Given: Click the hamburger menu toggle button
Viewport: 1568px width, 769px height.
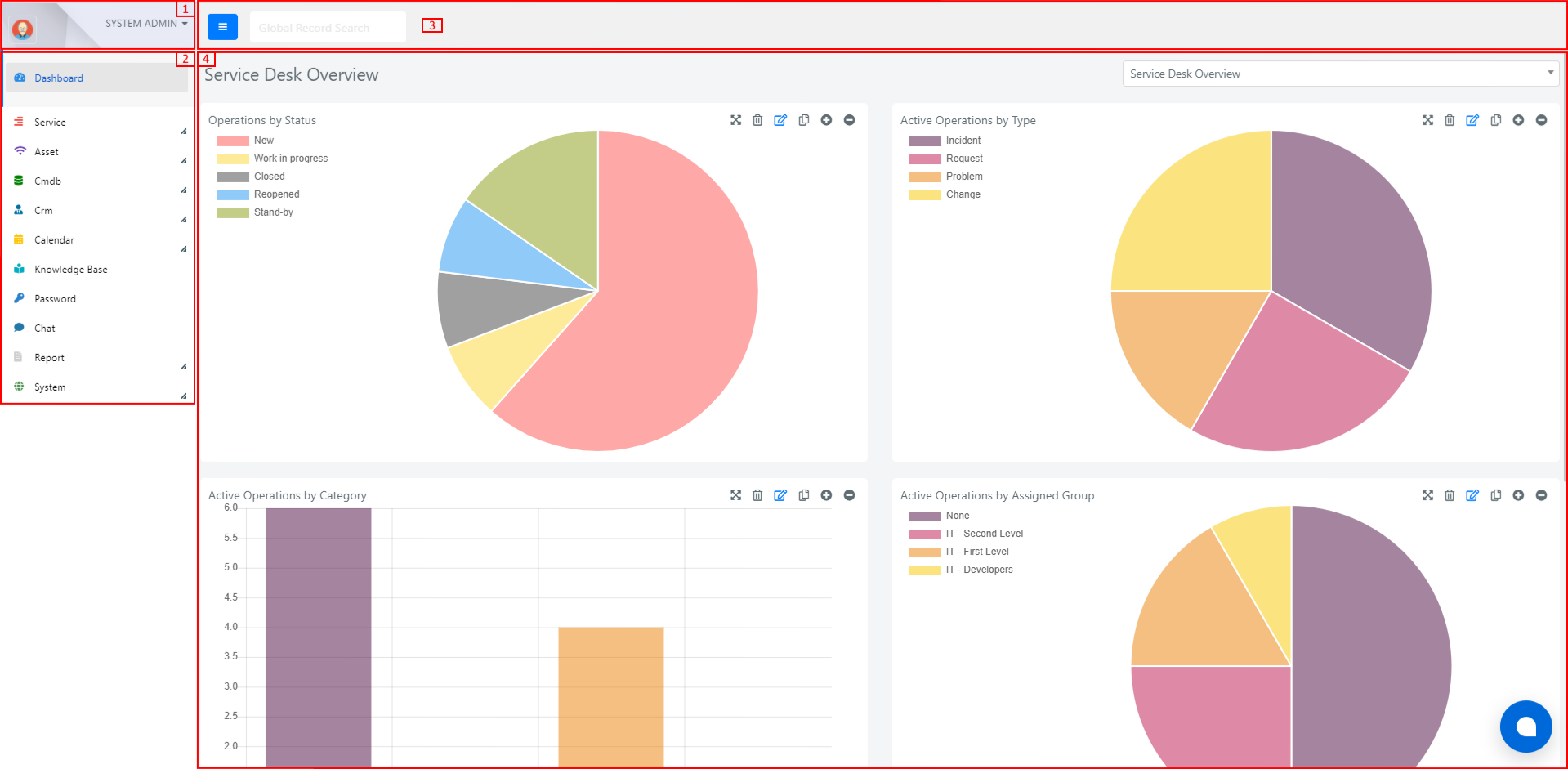Looking at the screenshot, I should (x=222, y=27).
